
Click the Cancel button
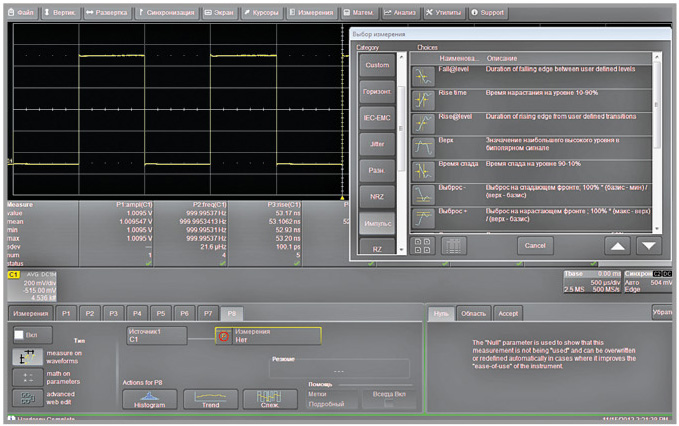534,245
